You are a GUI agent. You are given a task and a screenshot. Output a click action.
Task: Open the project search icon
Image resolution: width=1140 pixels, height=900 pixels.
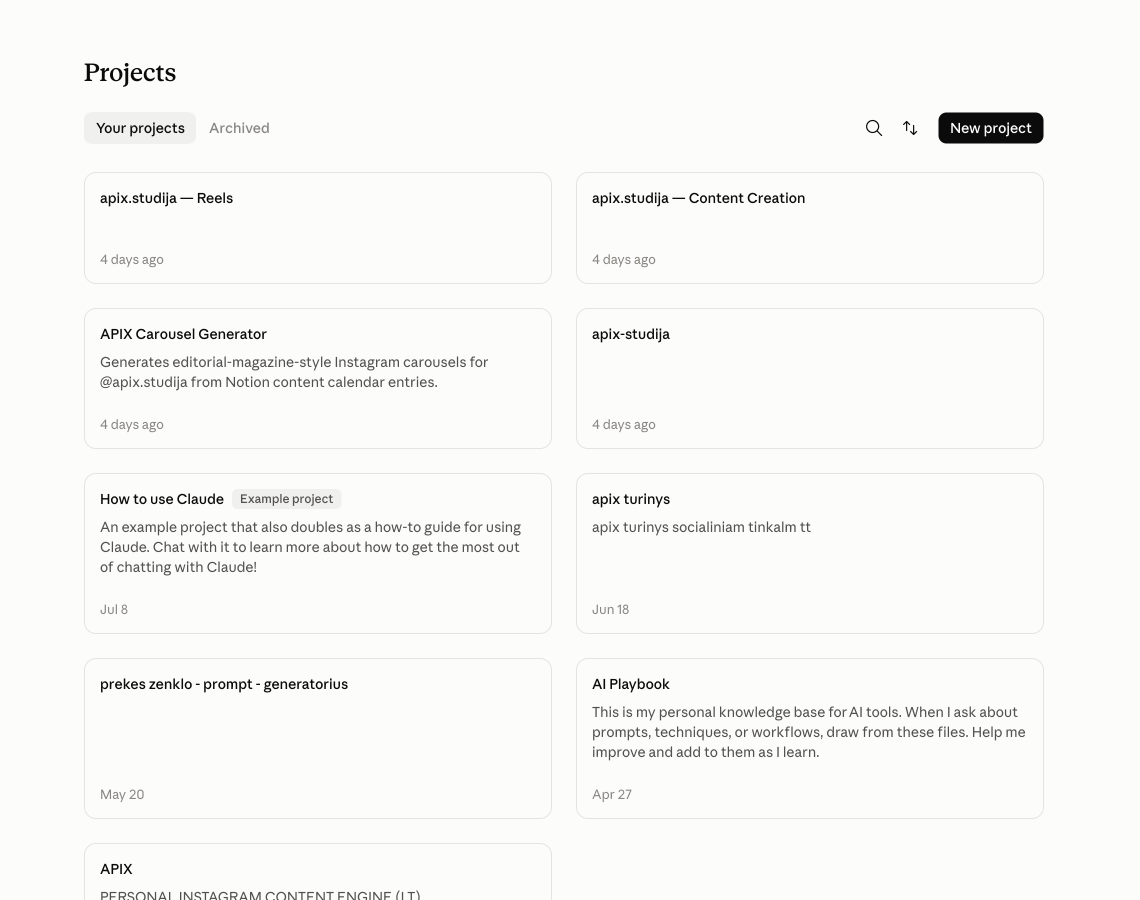pos(874,128)
